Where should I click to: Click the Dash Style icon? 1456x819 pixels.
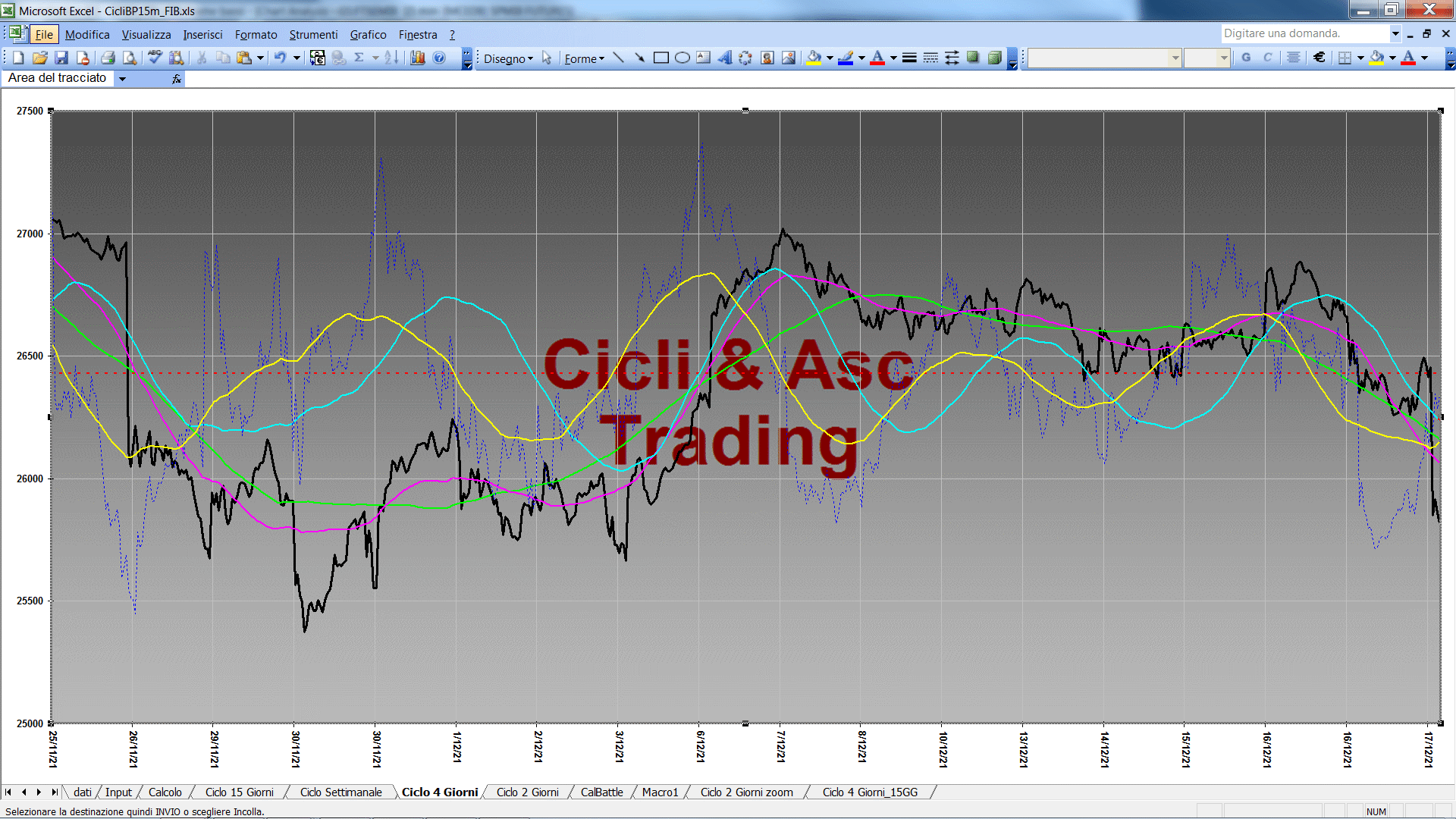(930, 58)
